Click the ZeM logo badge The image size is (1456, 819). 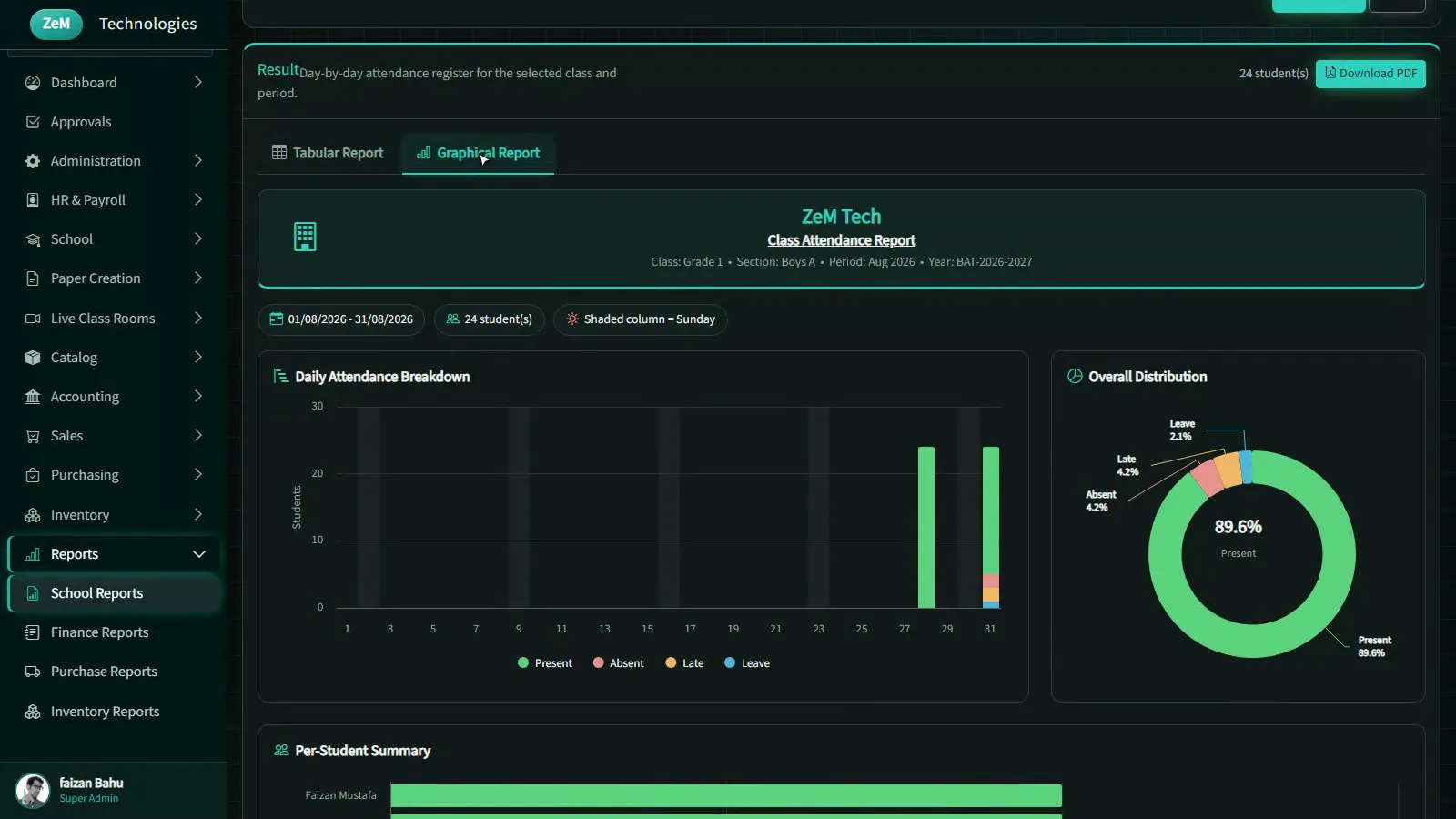pyautogui.click(x=56, y=24)
